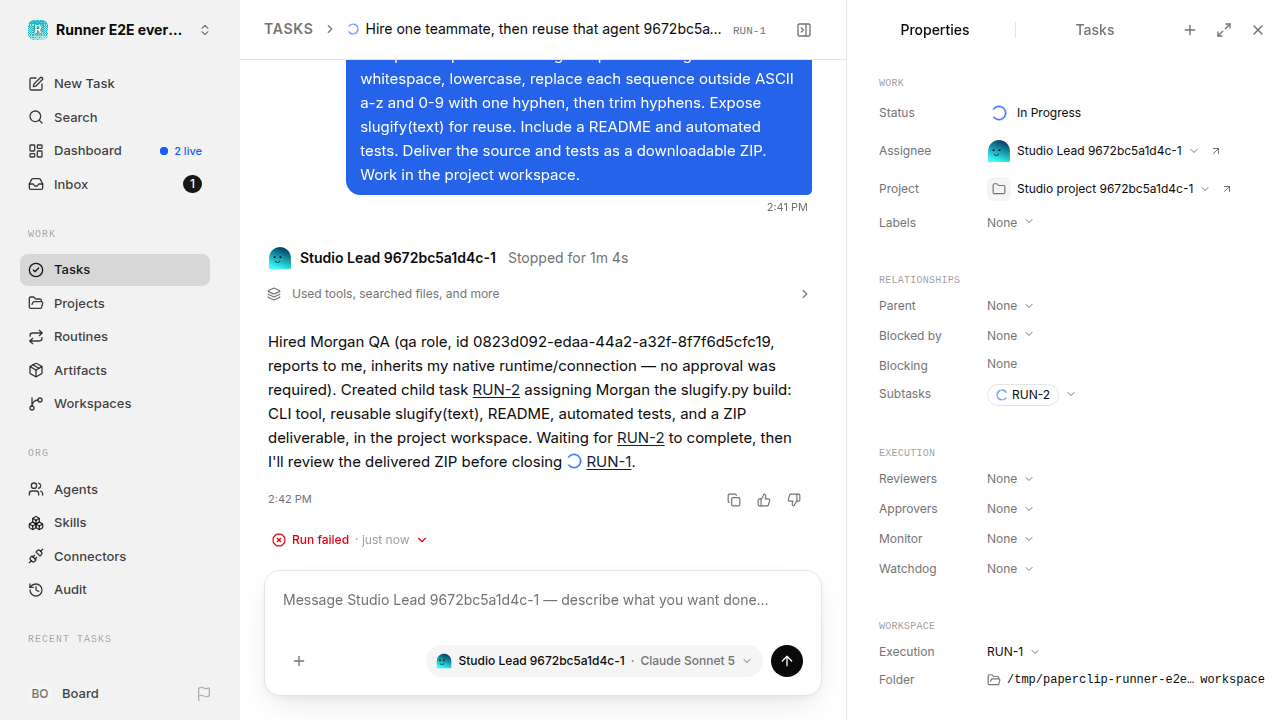This screenshot has width=1280, height=720.
Task: Expand 'Used tools, searched files, and more'
Action: [539, 294]
